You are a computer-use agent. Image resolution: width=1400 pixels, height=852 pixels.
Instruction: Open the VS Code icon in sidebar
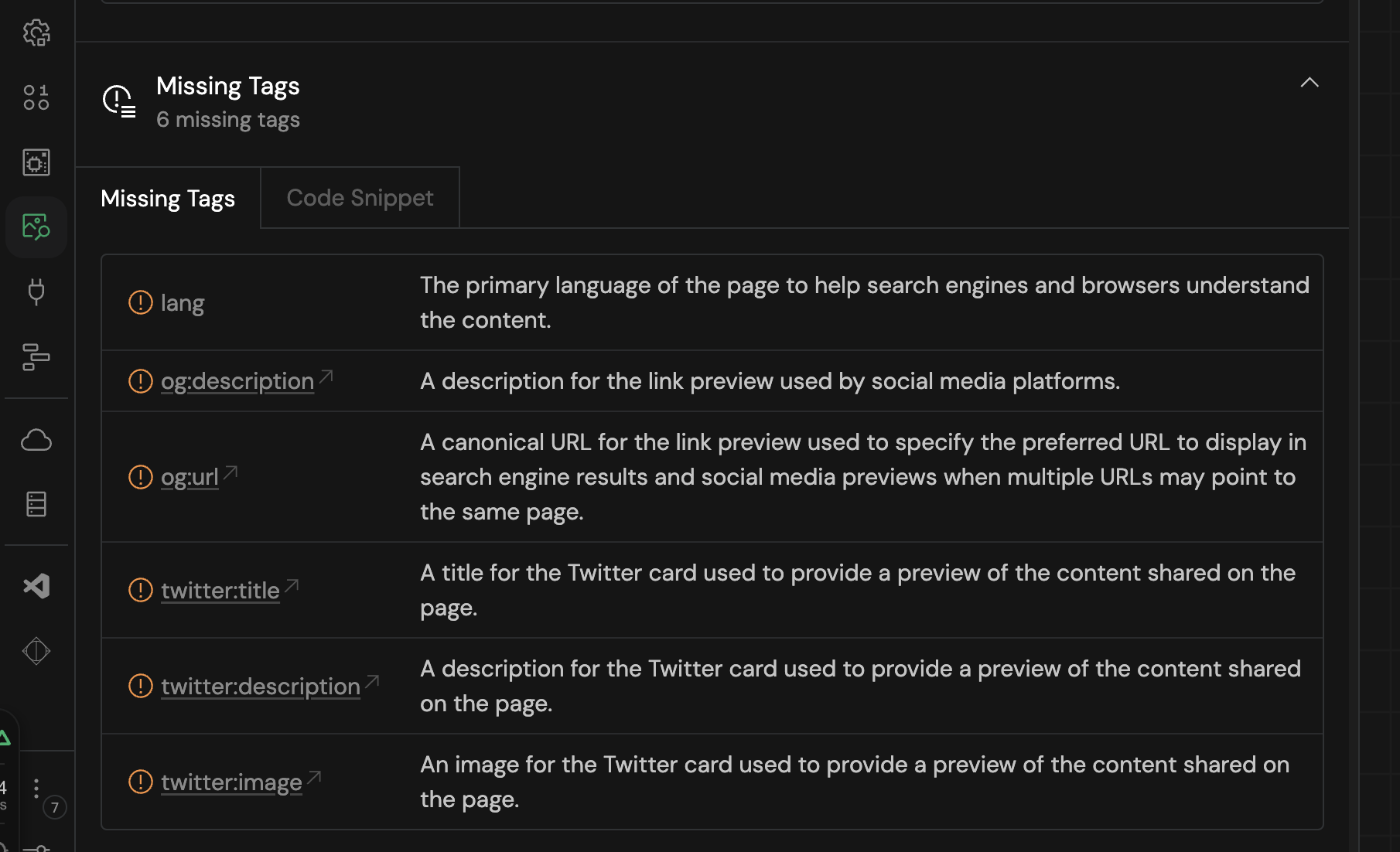click(x=36, y=586)
